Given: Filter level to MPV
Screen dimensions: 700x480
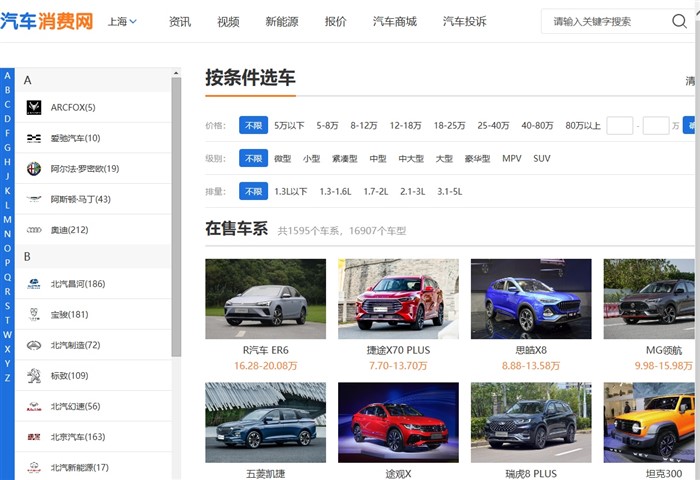Looking at the screenshot, I should click(x=512, y=159).
